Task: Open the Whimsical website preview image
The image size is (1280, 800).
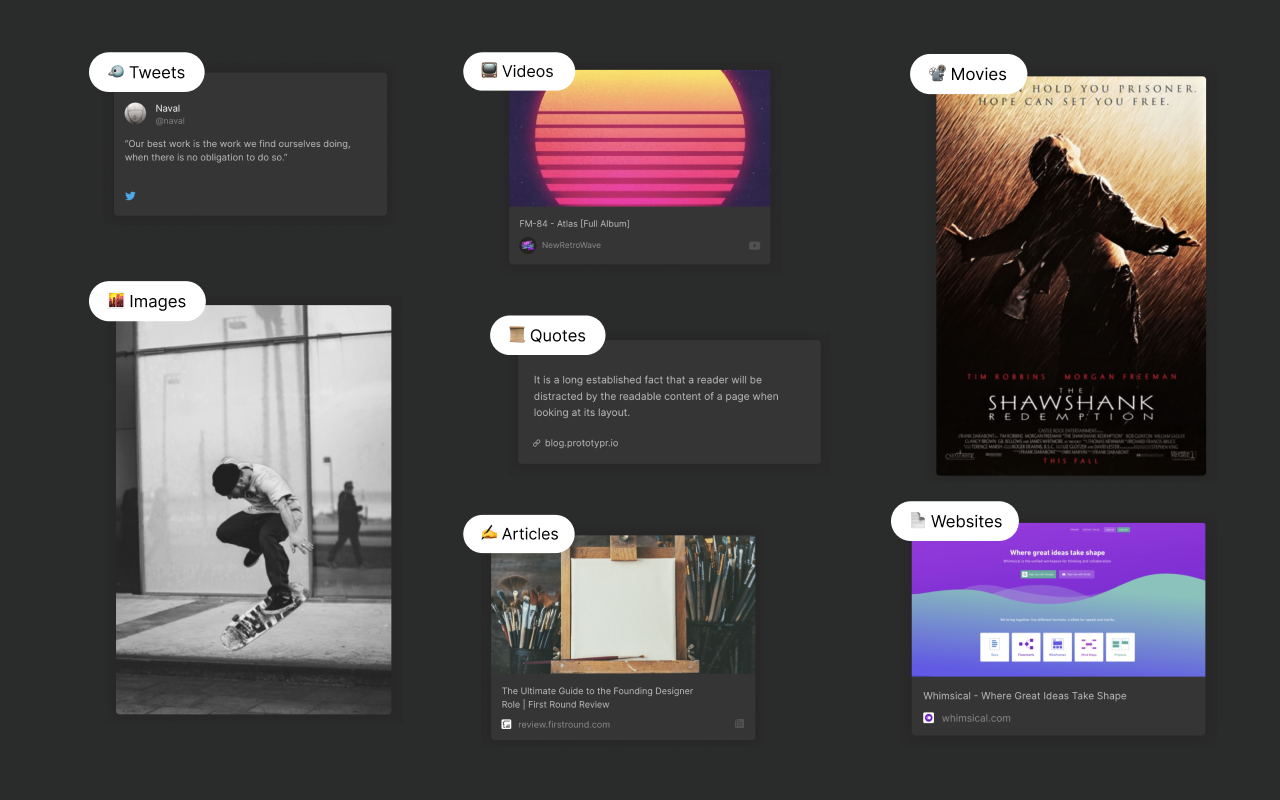Action: (x=1058, y=600)
